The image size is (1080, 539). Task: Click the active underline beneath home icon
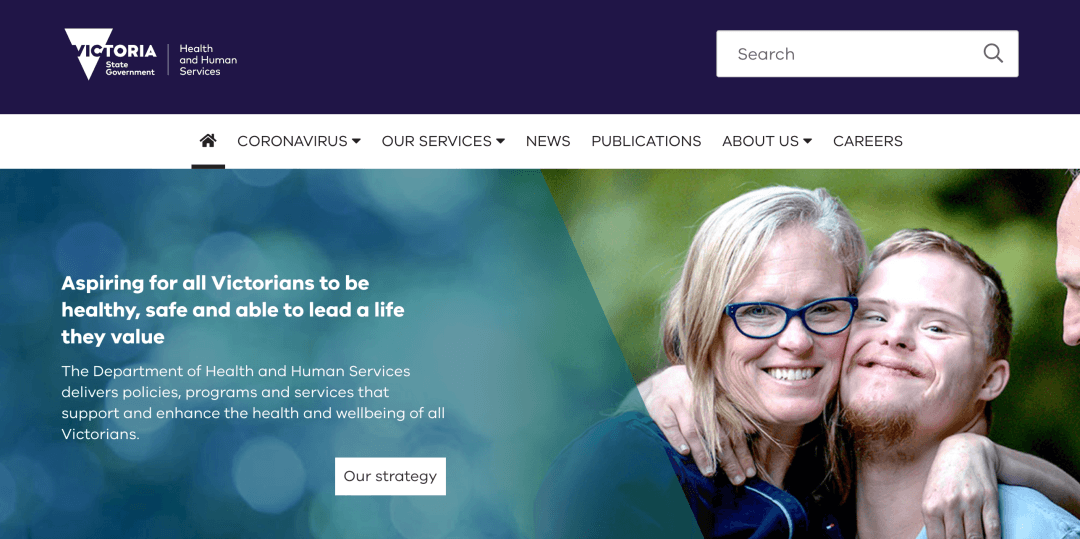click(208, 166)
